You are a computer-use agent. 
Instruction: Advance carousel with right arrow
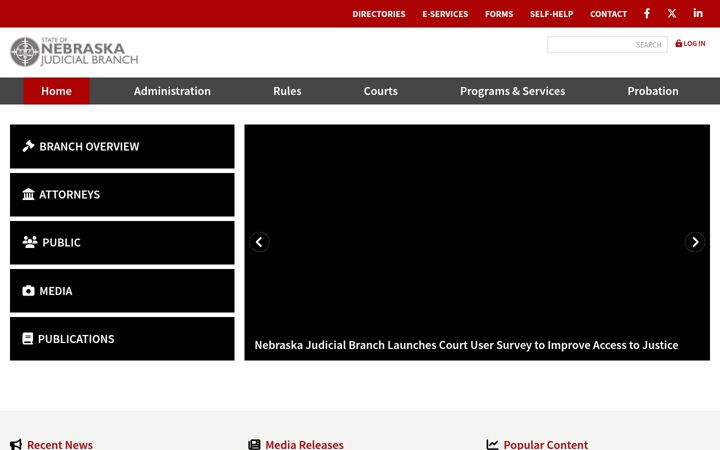tap(695, 242)
